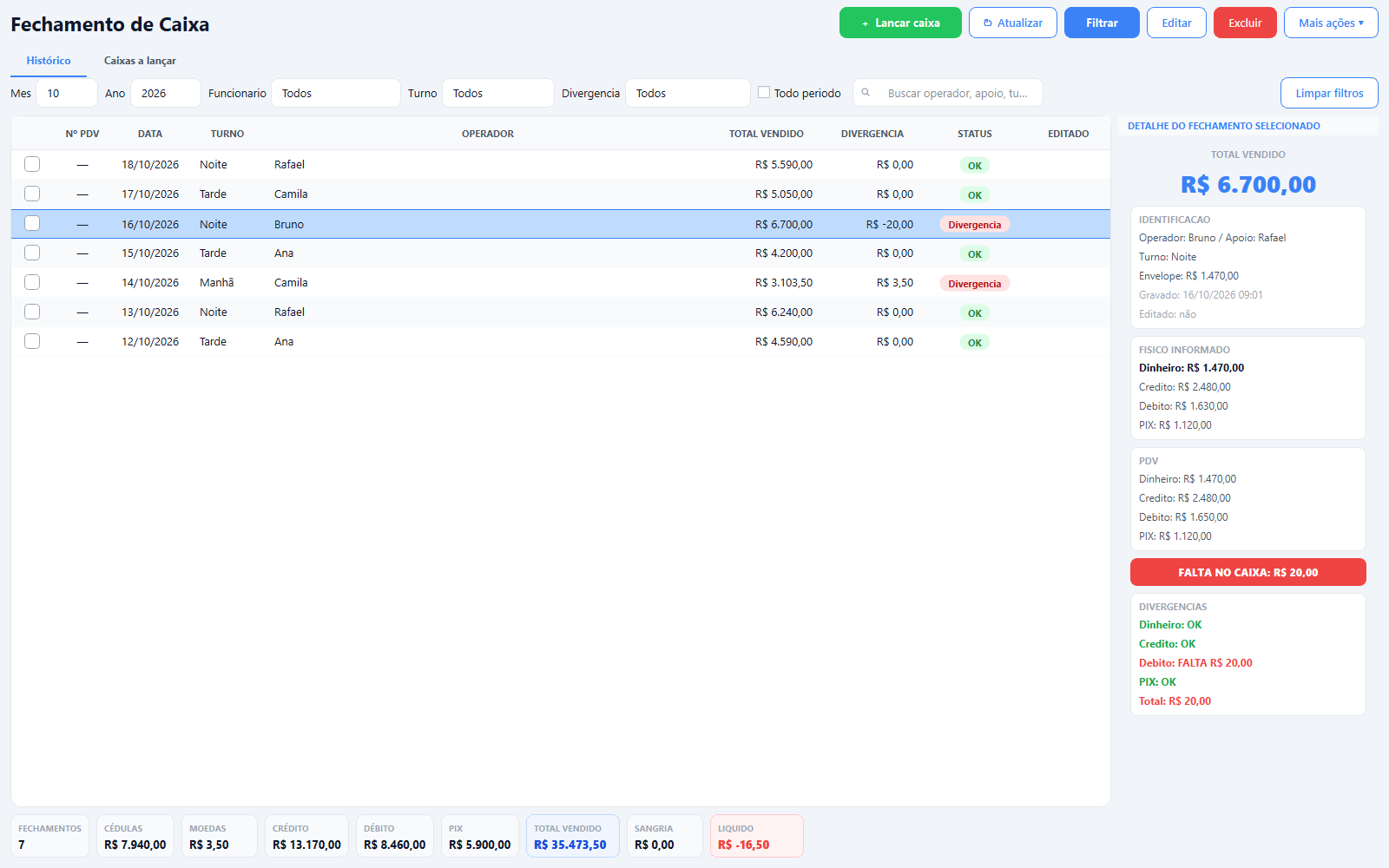Click the SANGRIA summary card

pyautogui.click(x=664, y=836)
